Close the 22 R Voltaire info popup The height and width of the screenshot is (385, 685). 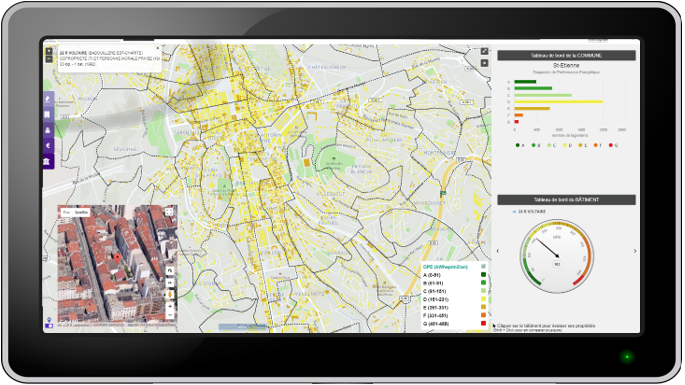[158, 49]
